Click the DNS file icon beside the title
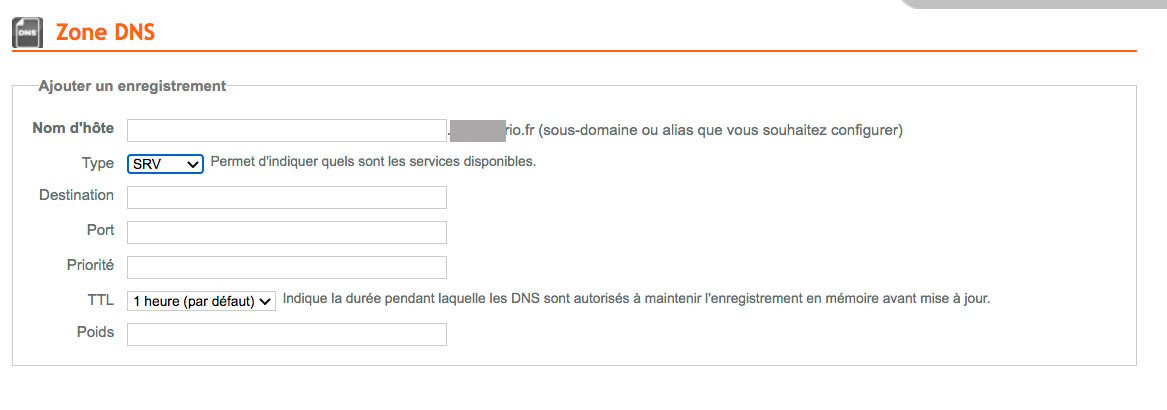 point(28,33)
